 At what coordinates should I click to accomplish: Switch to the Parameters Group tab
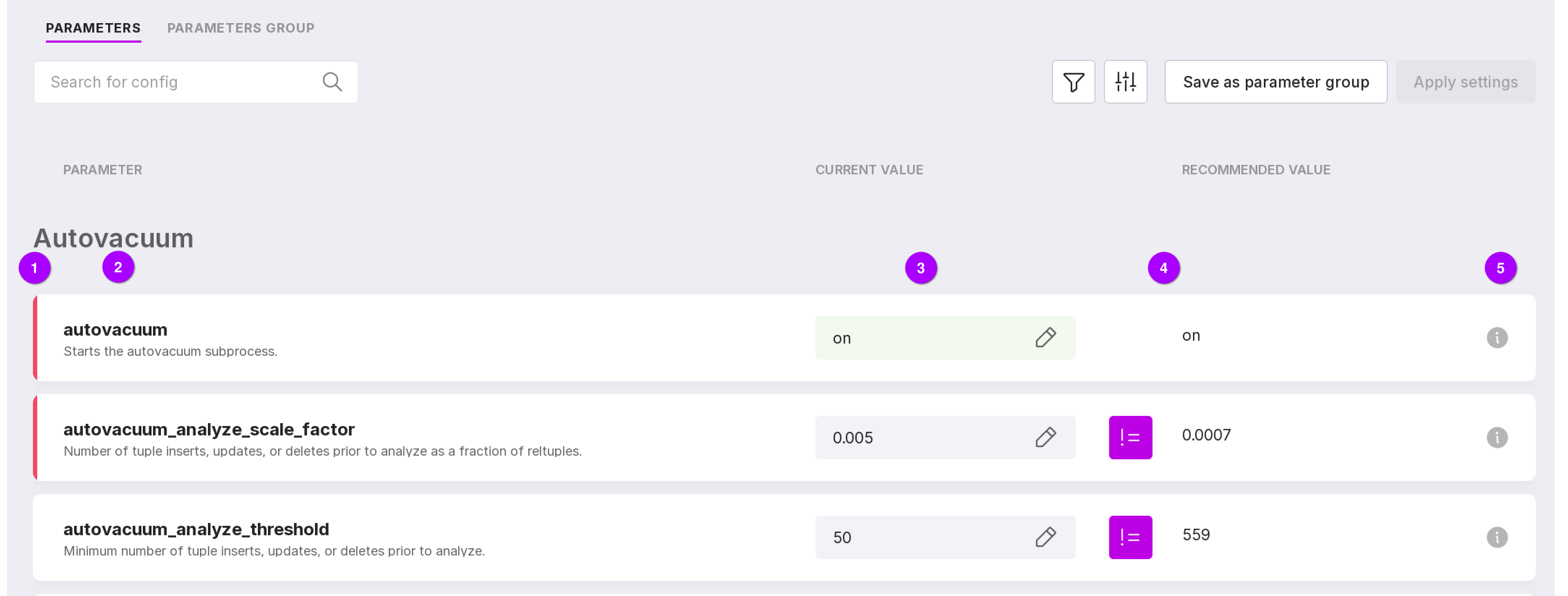(240, 28)
